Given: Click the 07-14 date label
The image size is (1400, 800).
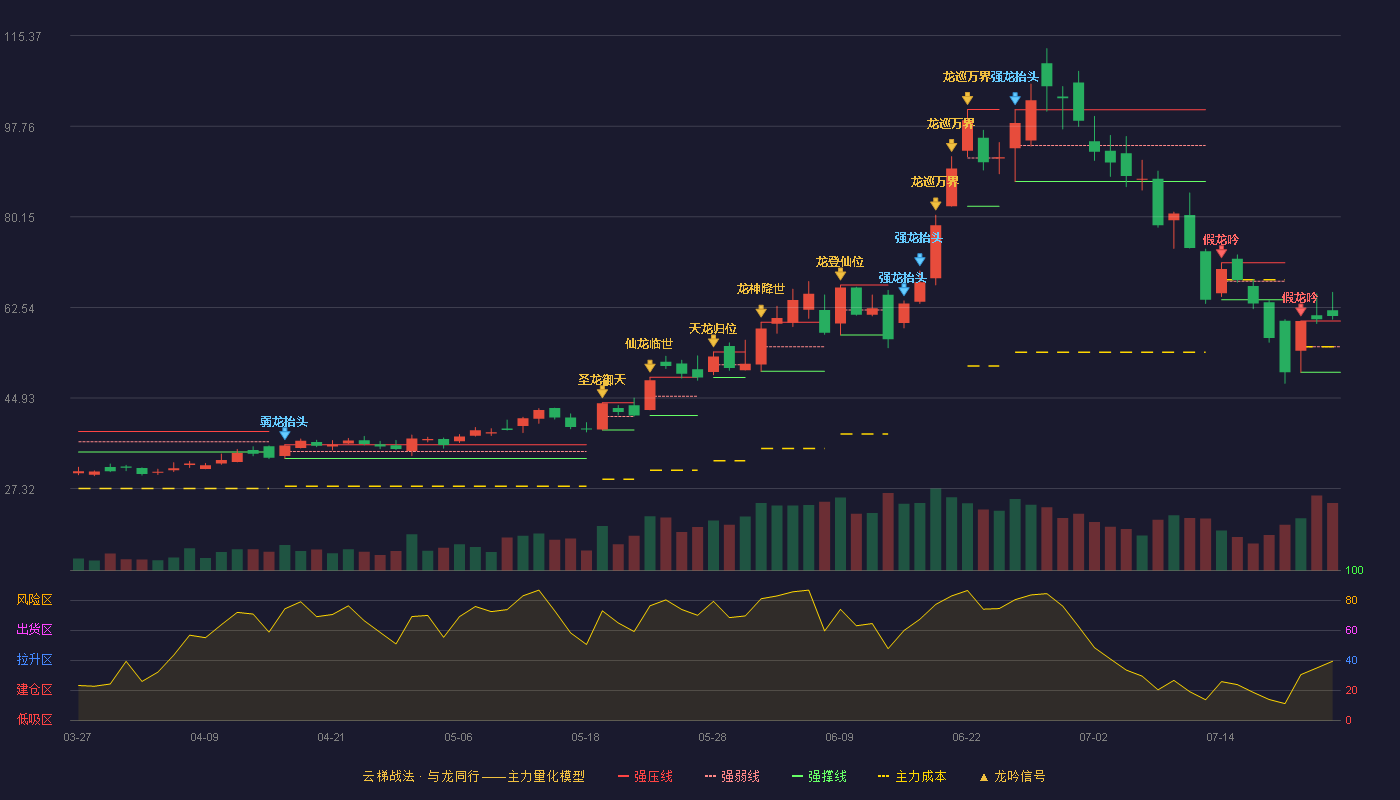Looking at the screenshot, I should tap(1220, 737).
